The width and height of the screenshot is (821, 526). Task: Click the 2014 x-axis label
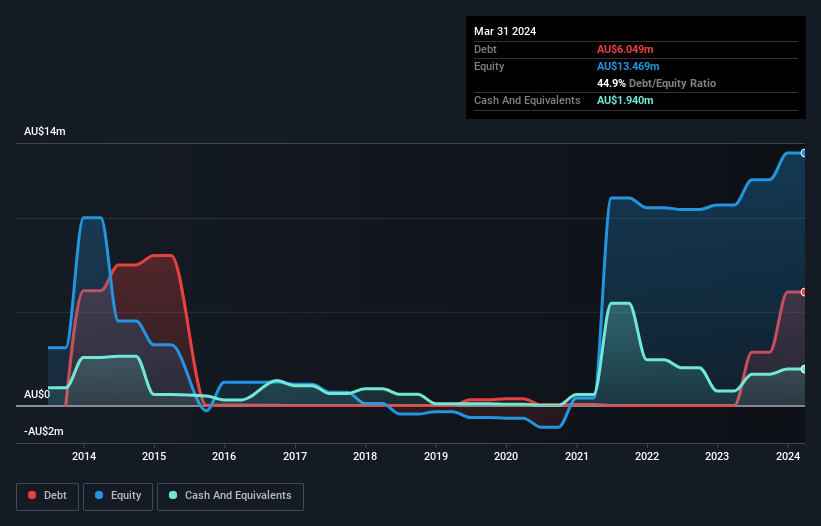pyautogui.click(x=84, y=456)
